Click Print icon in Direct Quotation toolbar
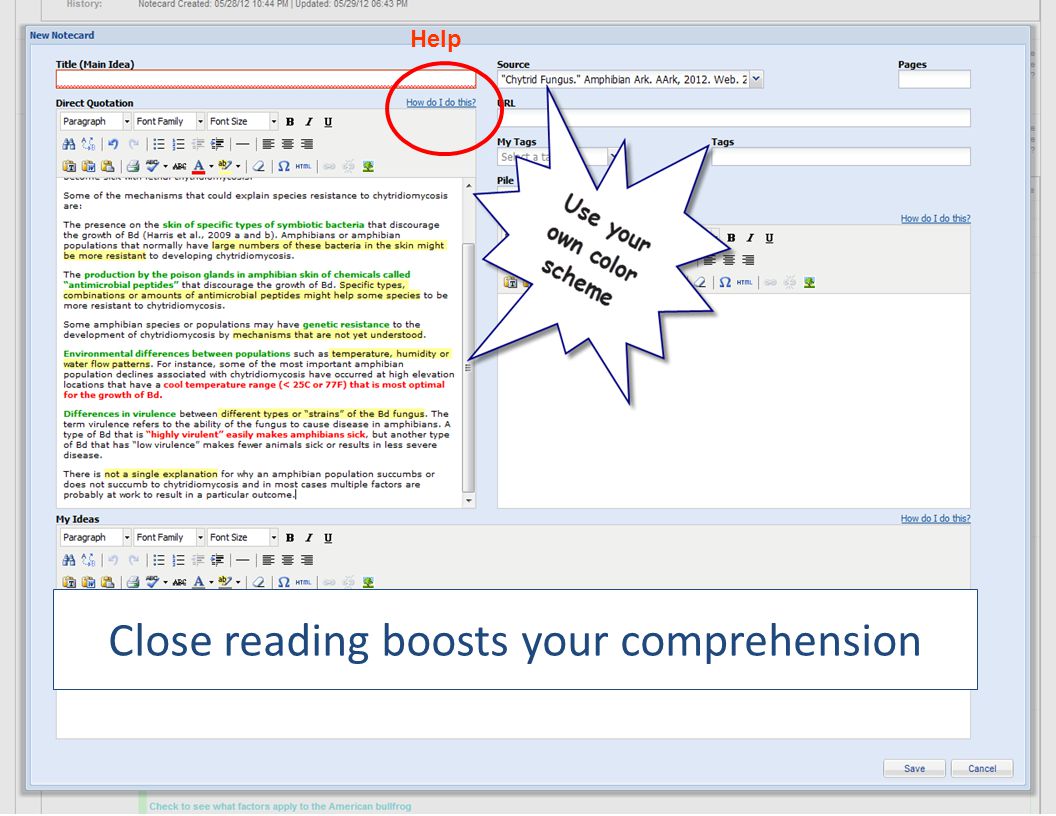This screenshot has width=1056, height=816. pyautogui.click(x=133, y=166)
